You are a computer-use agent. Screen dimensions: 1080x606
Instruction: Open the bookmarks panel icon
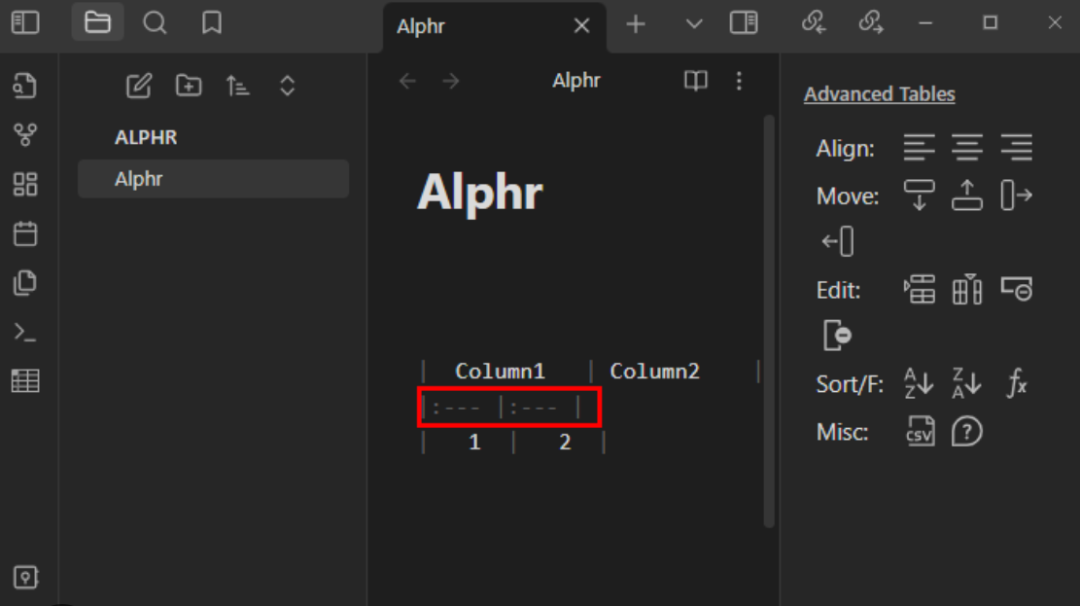click(211, 23)
